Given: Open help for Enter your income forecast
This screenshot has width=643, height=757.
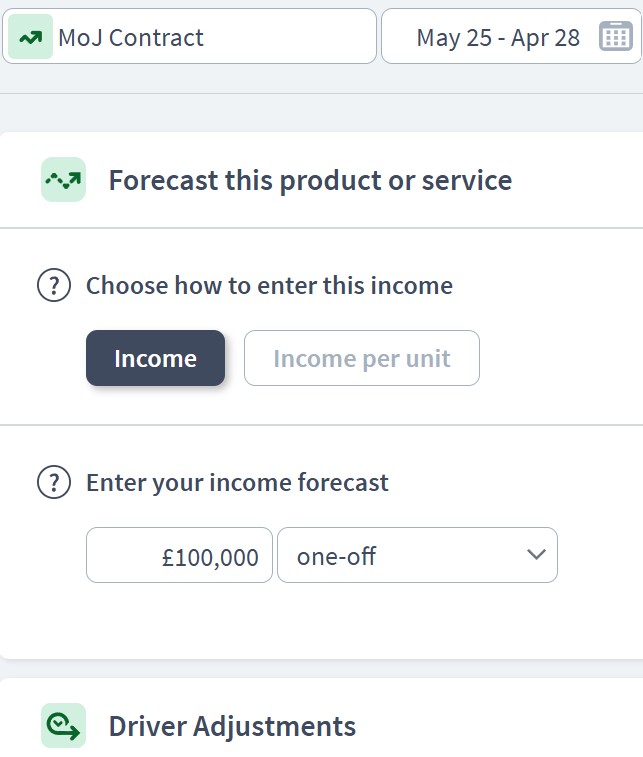Looking at the screenshot, I should (x=54, y=482).
